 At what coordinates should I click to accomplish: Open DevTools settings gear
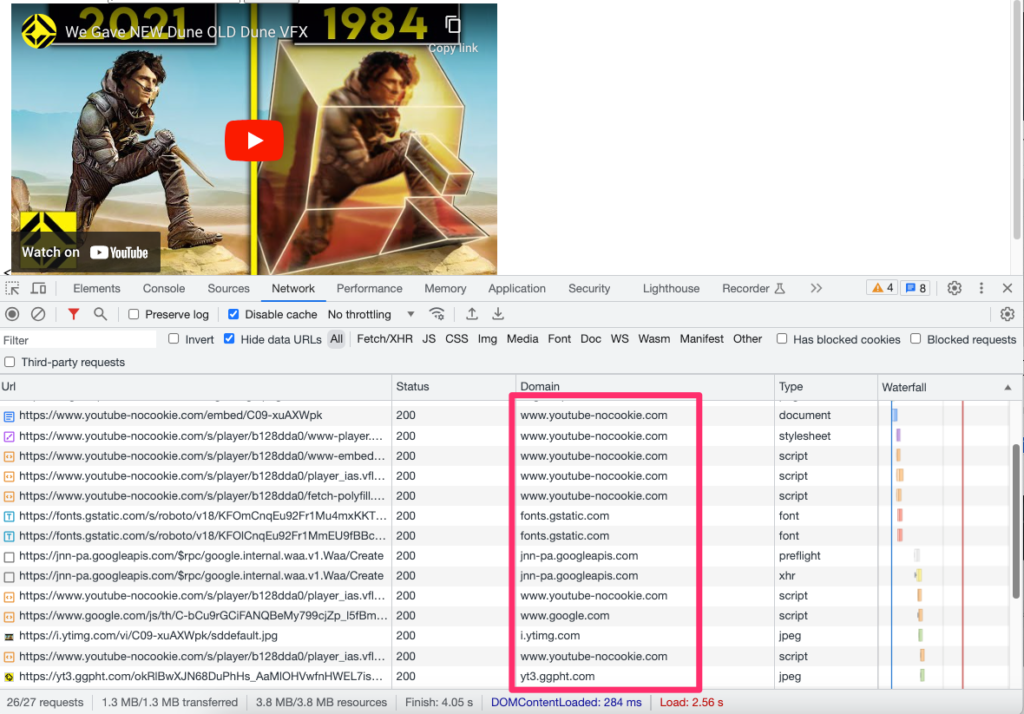pos(954,288)
